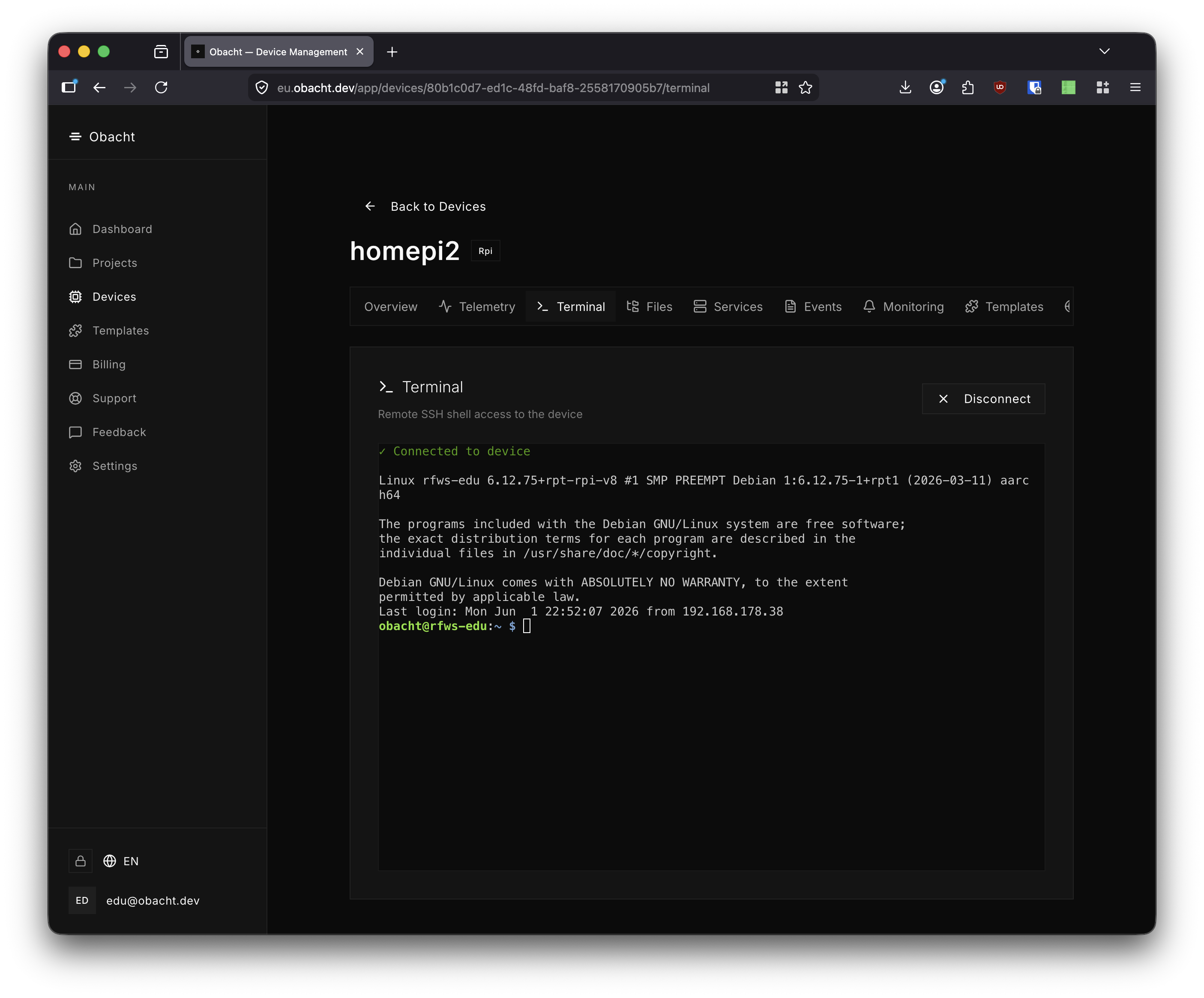The width and height of the screenshot is (1204, 998).
Task: Toggle the Obacht sidebar menu icon
Action: click(75, 137)
